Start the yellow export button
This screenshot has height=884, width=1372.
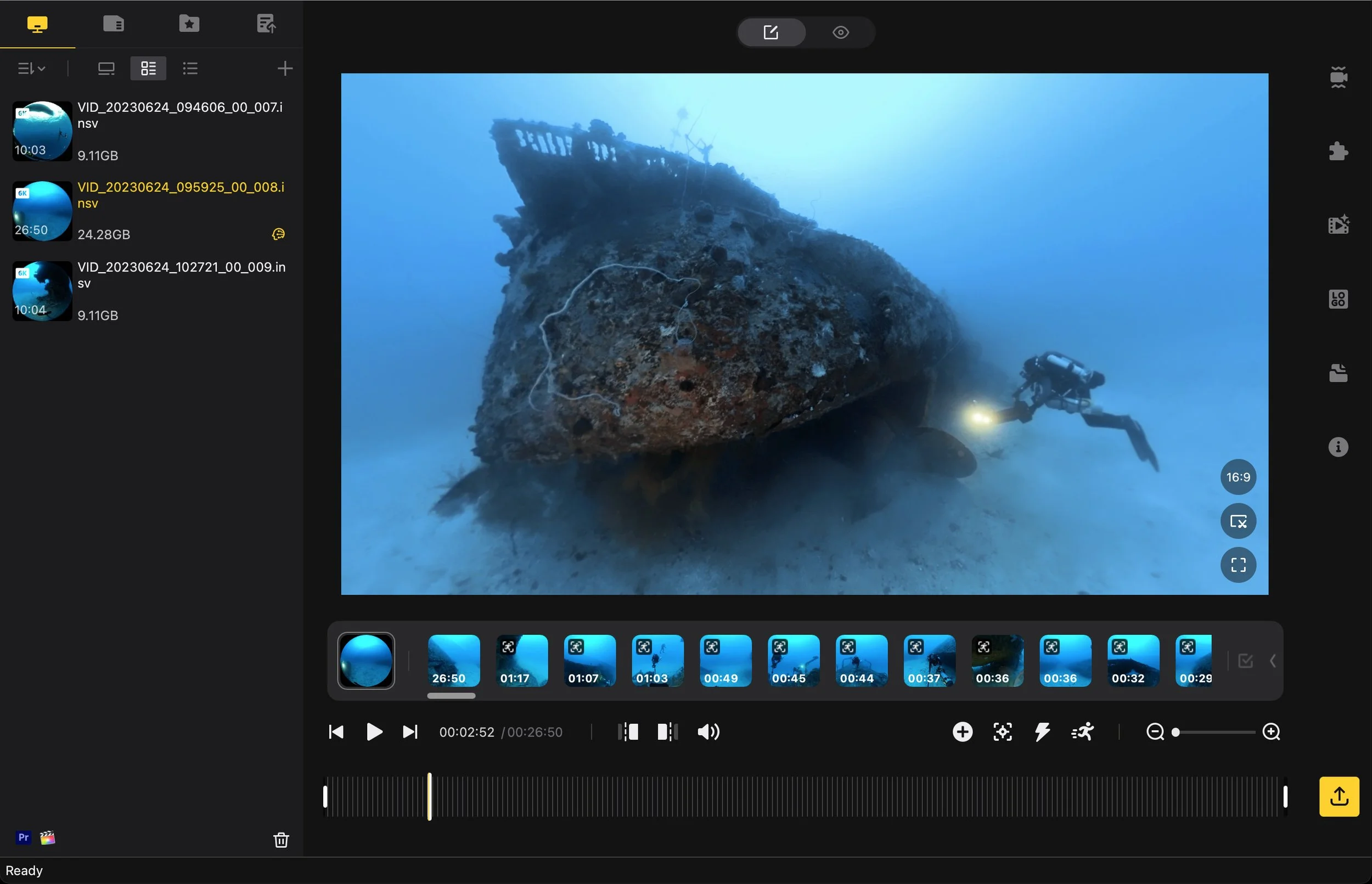coord(1338,796)
